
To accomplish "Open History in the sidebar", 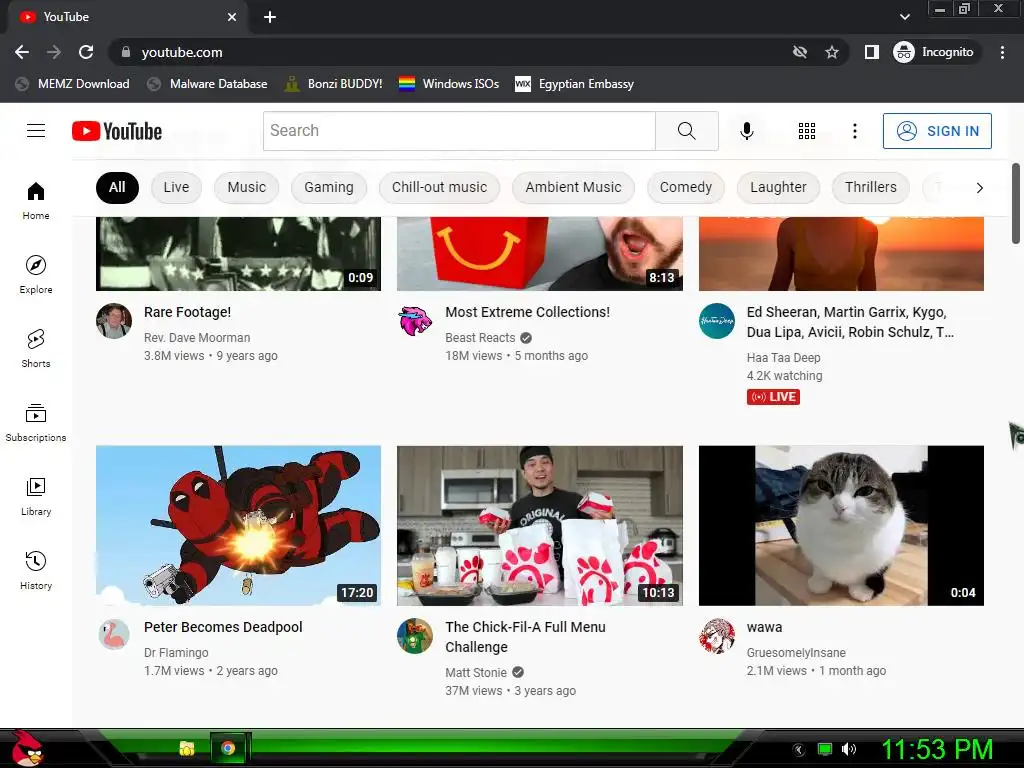I will click(36, 570).
